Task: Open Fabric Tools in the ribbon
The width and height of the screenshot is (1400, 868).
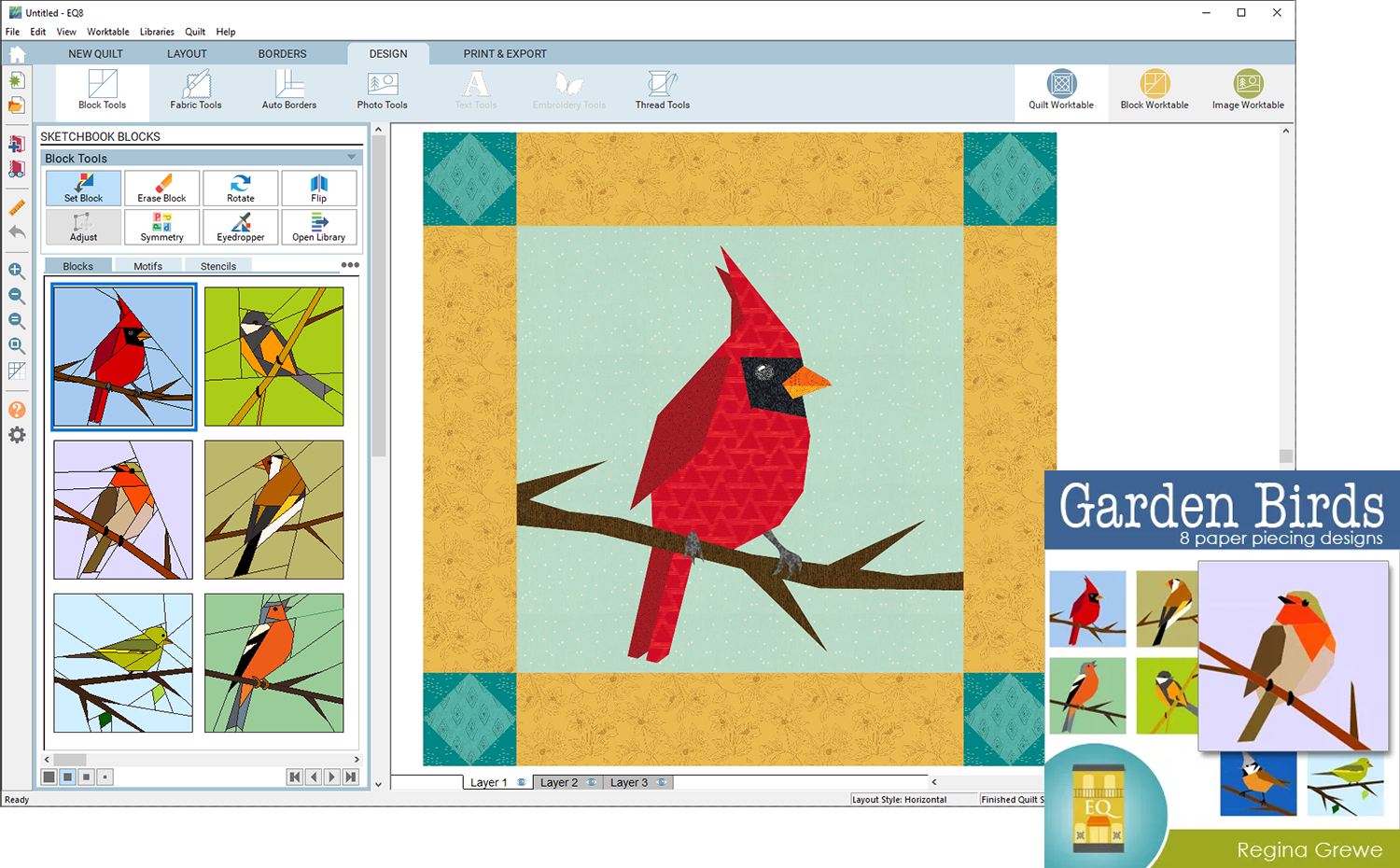Action: [x=196, y=91]
